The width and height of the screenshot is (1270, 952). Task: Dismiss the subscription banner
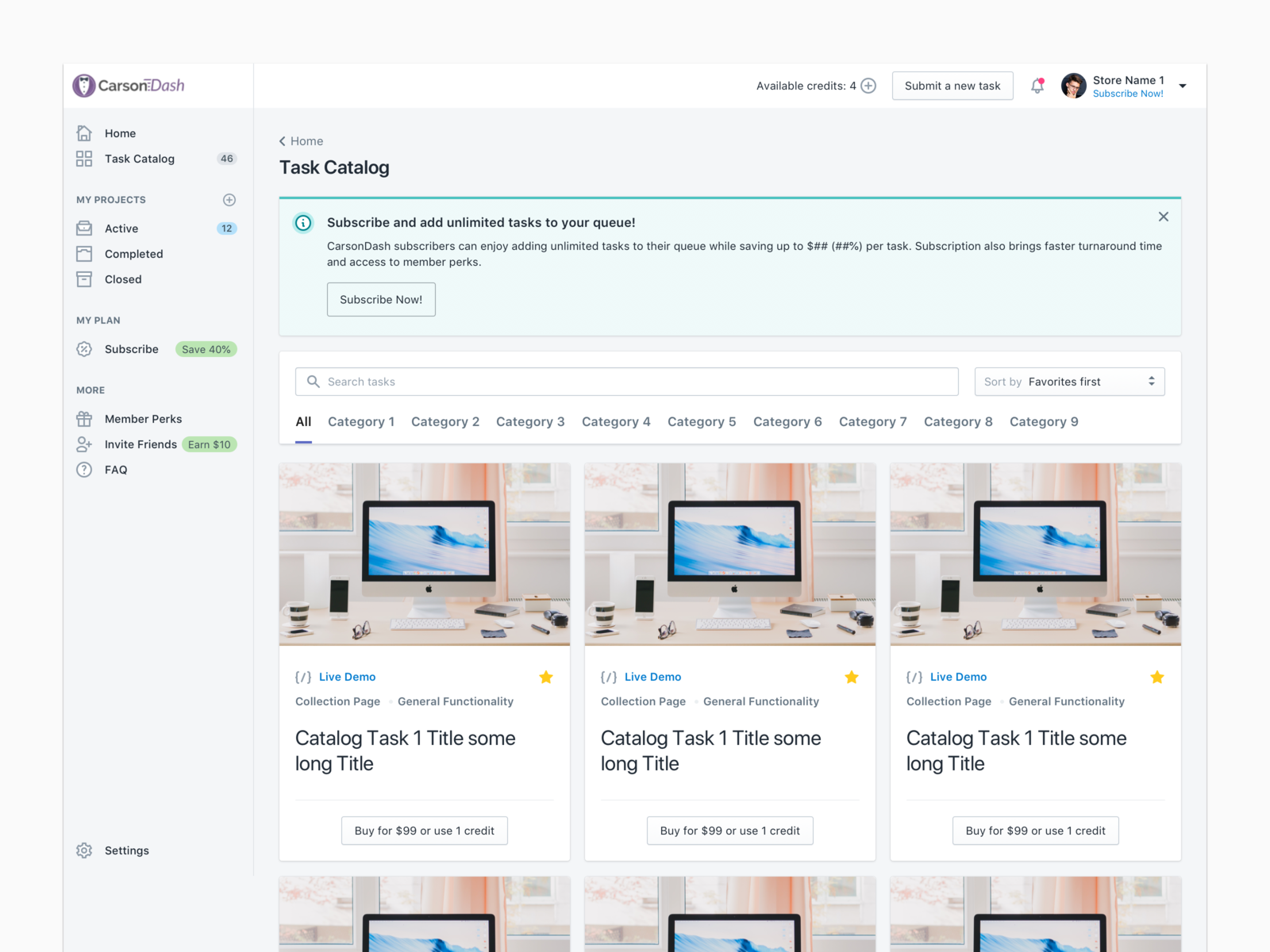[x=1164, y=216]
